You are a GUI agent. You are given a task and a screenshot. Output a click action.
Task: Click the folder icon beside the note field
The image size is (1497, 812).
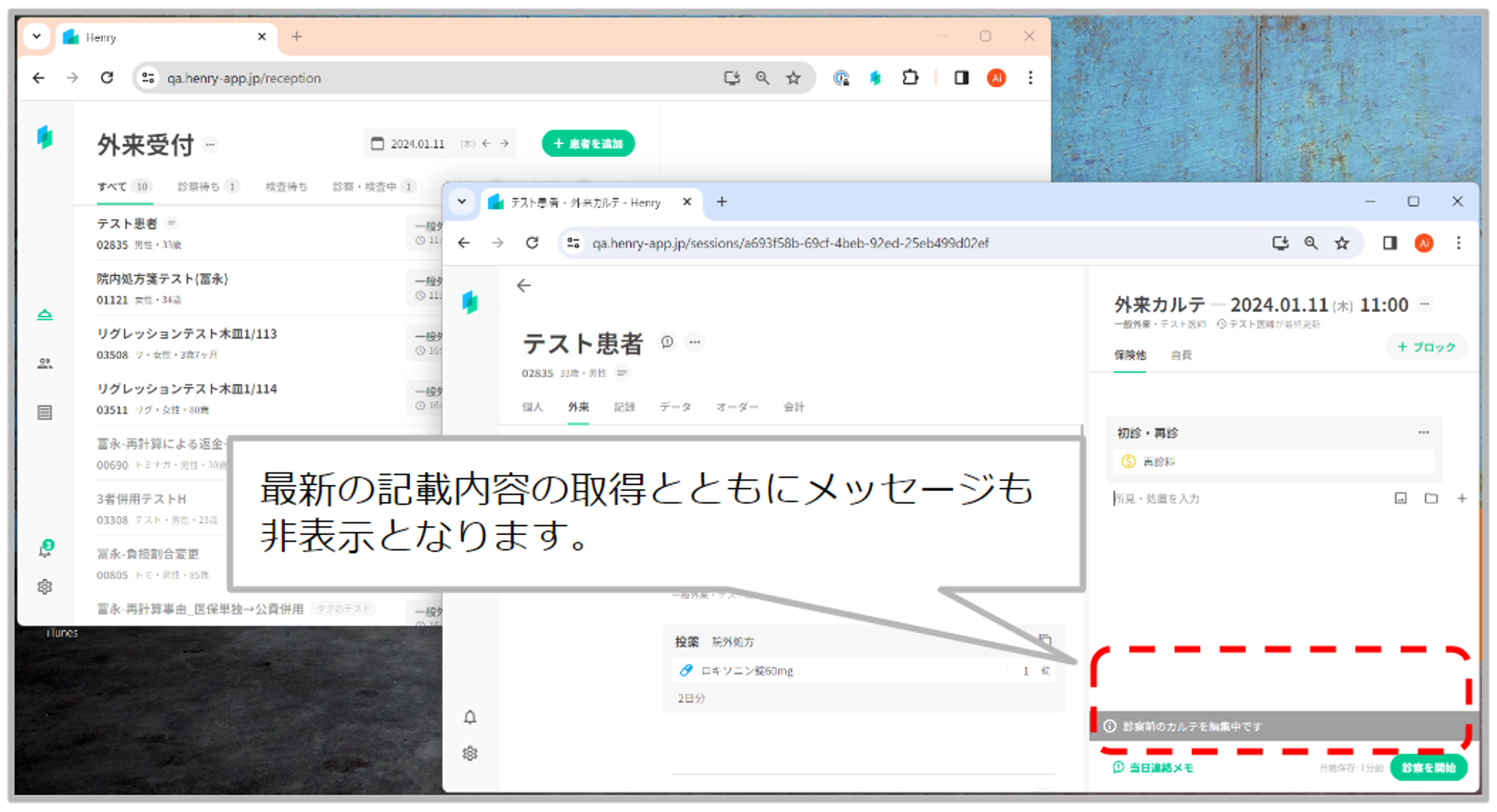1431,498
